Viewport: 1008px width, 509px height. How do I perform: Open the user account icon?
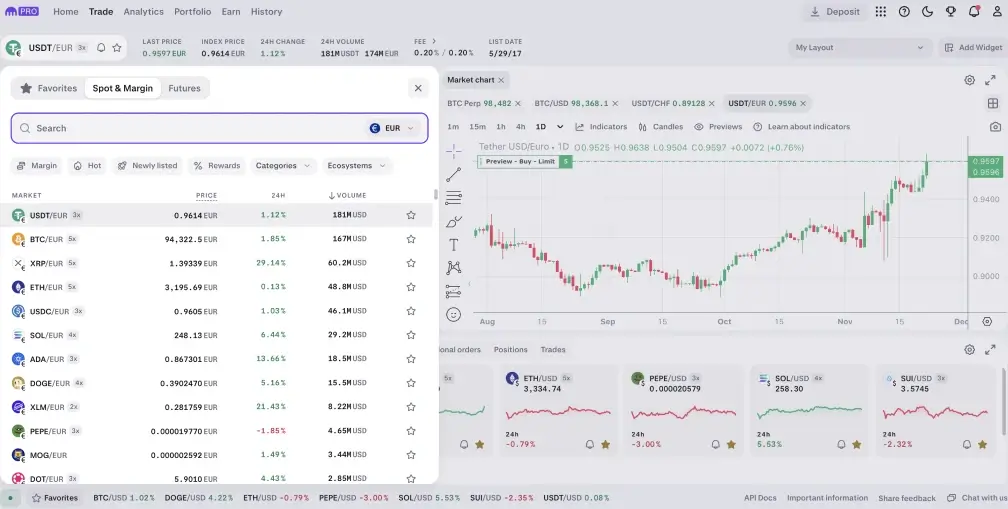pos(997,12)
